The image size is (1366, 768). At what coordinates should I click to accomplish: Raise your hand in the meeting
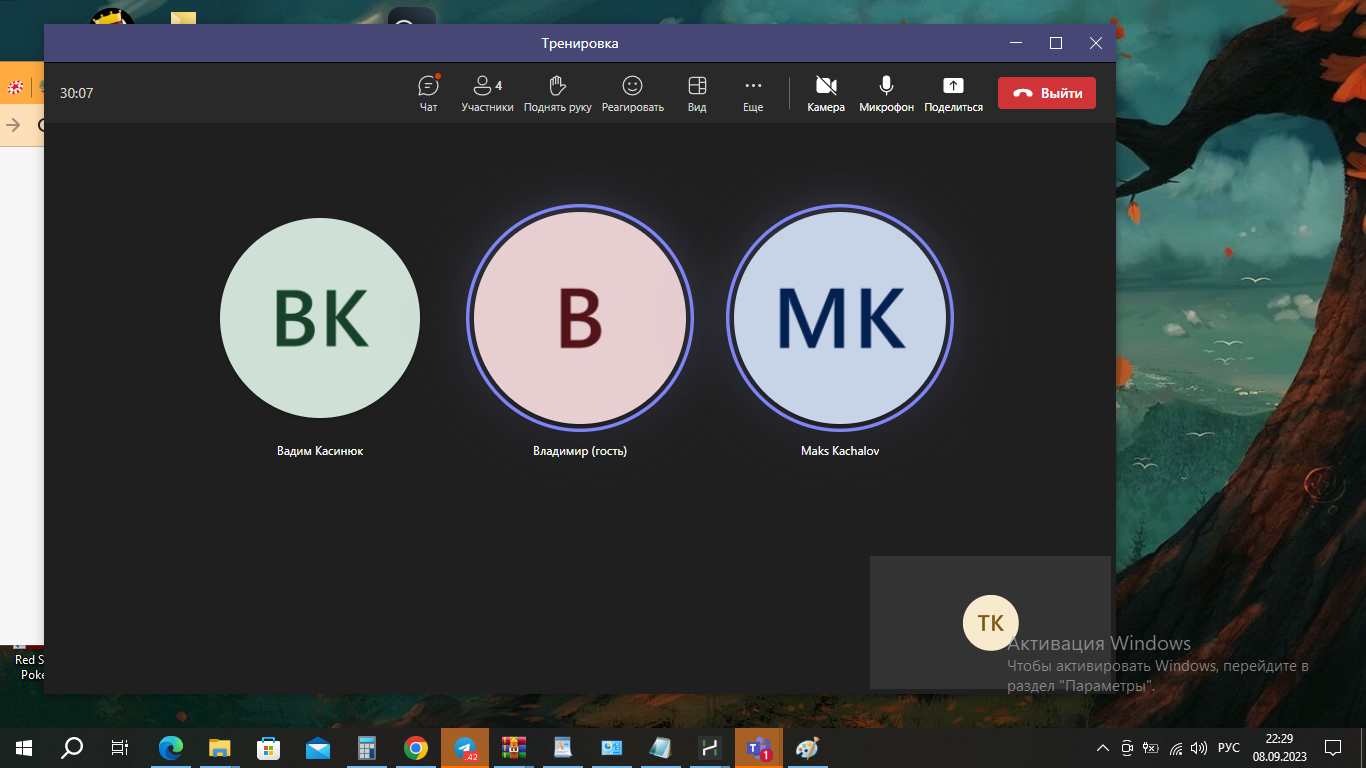pyautogui.click(x=558, y=93)
